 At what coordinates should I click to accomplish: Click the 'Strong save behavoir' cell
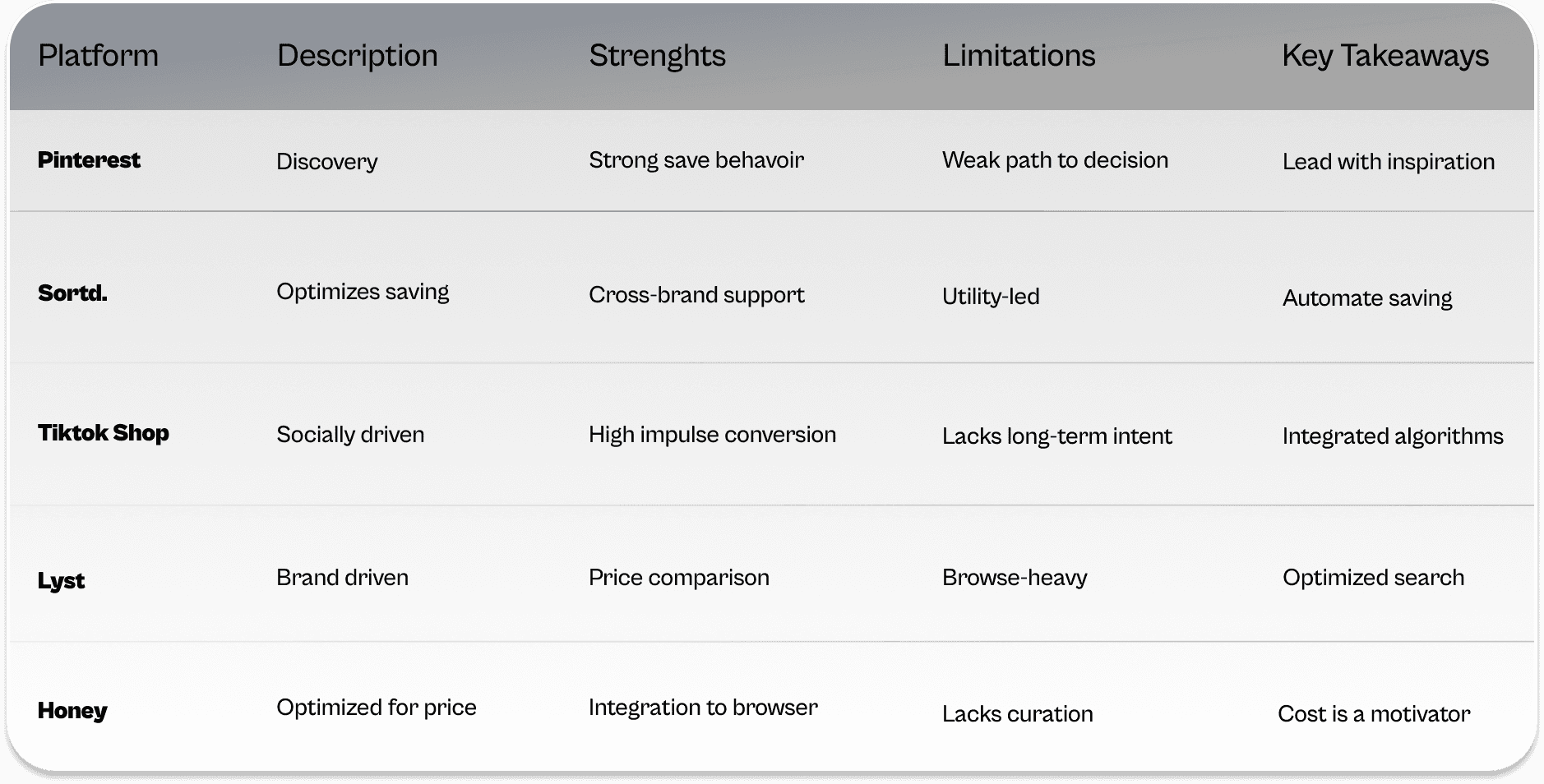(696, 159)
